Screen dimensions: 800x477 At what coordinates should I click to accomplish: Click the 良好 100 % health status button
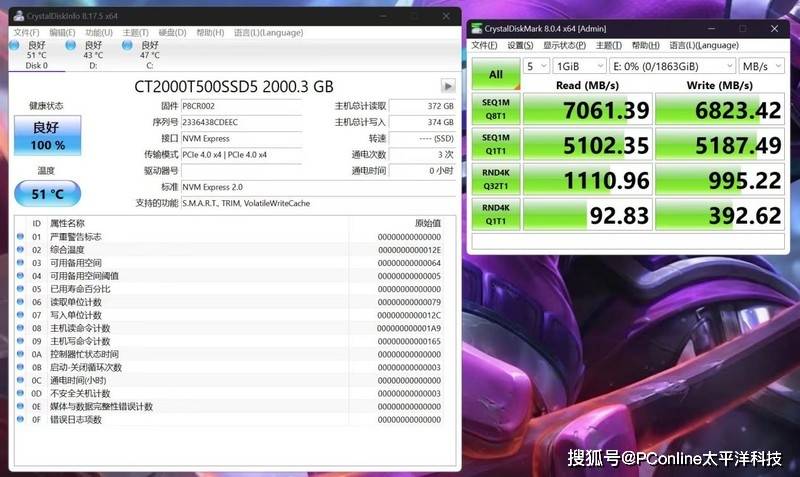47,136
